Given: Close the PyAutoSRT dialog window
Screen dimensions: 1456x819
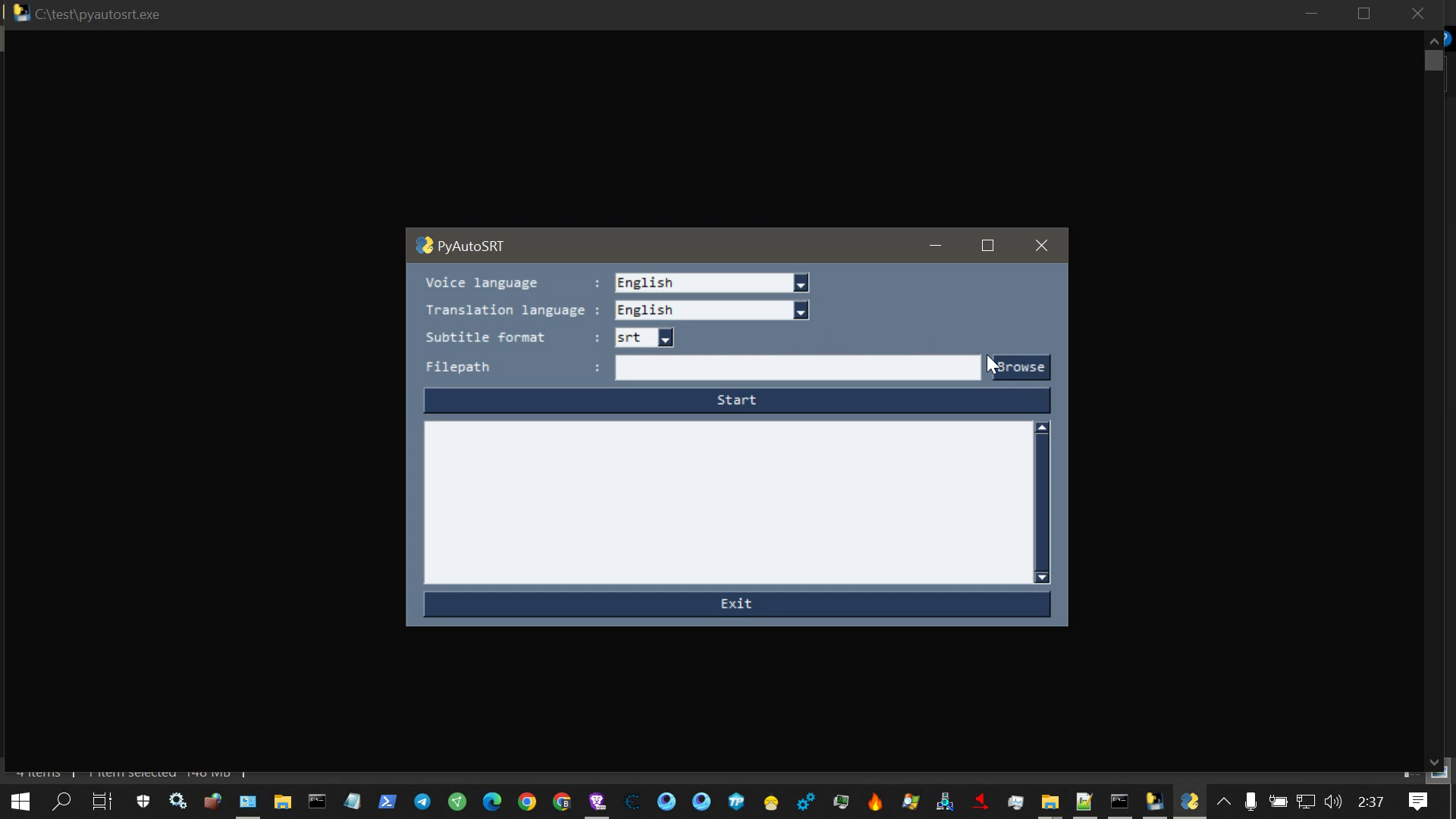Looking at the screenshot, I should coord(1041,246).
